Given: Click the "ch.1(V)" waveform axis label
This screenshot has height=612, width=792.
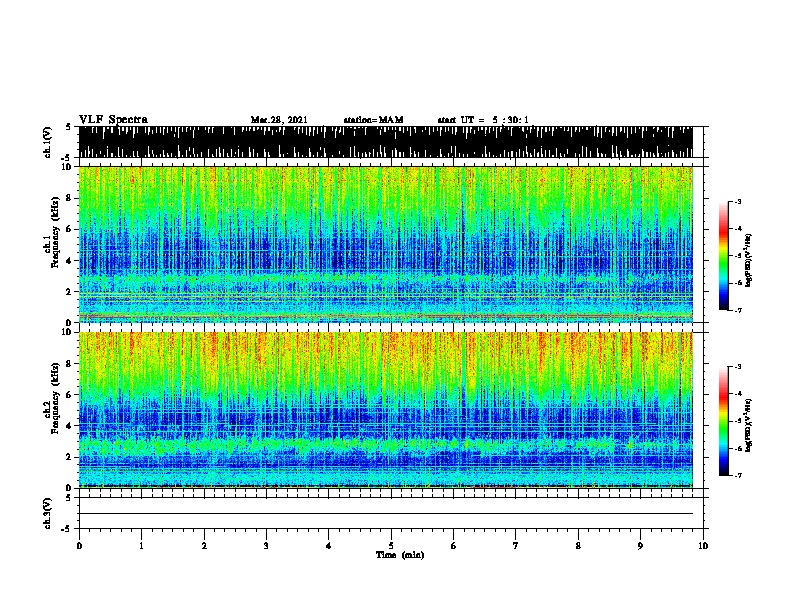Looking at the screenshot, I should 47,142.
